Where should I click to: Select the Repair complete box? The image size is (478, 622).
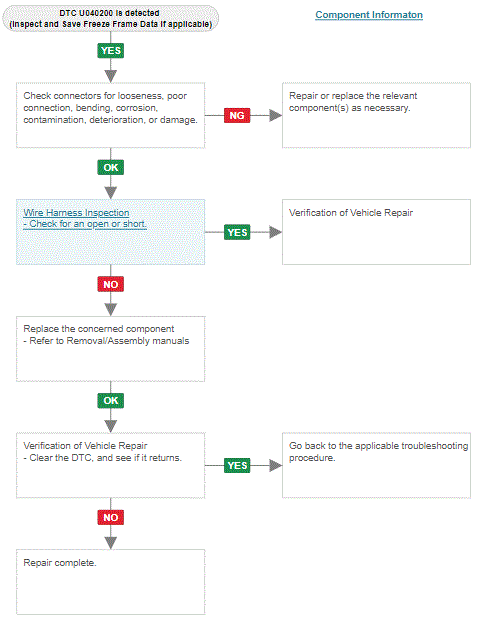click(111, 582)
